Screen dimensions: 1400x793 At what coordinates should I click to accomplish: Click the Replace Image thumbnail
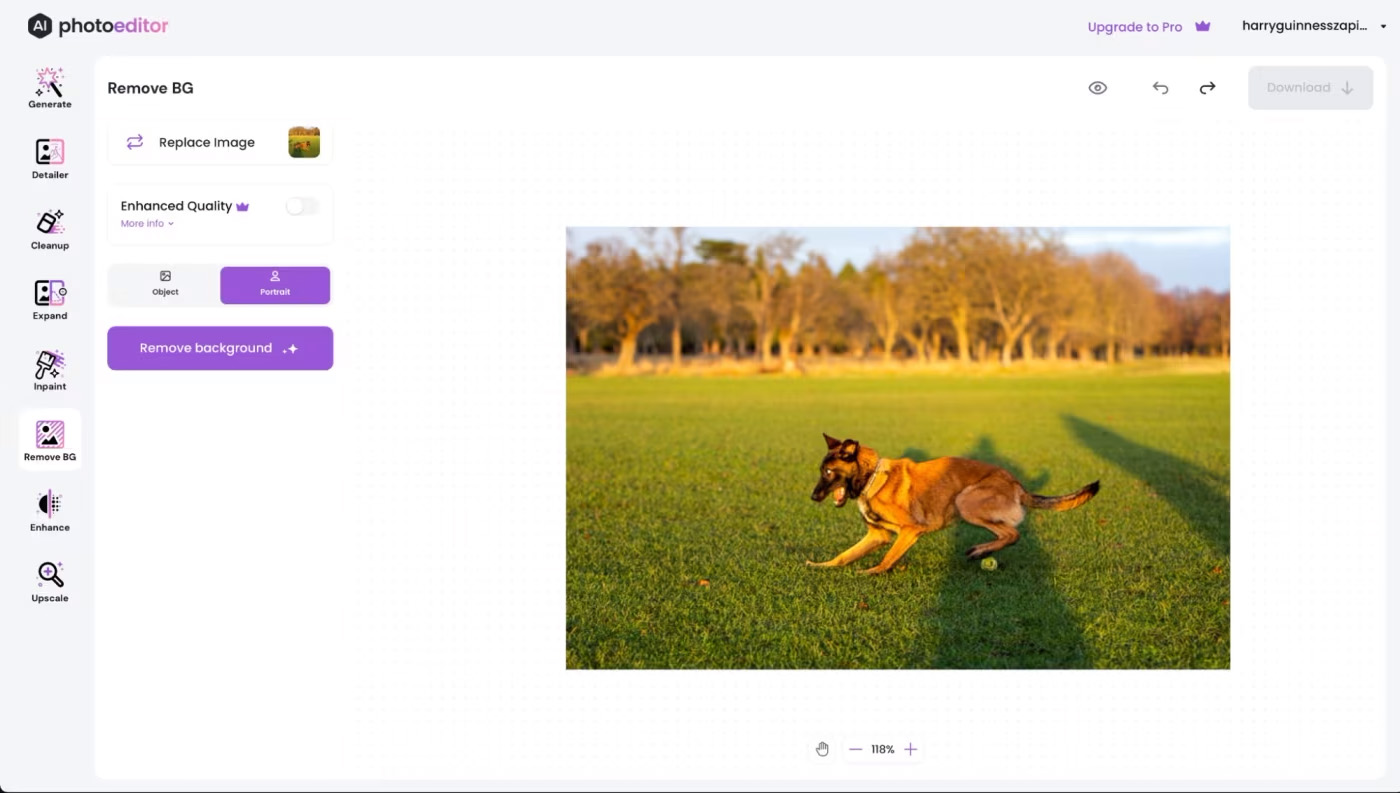(304, 142)
